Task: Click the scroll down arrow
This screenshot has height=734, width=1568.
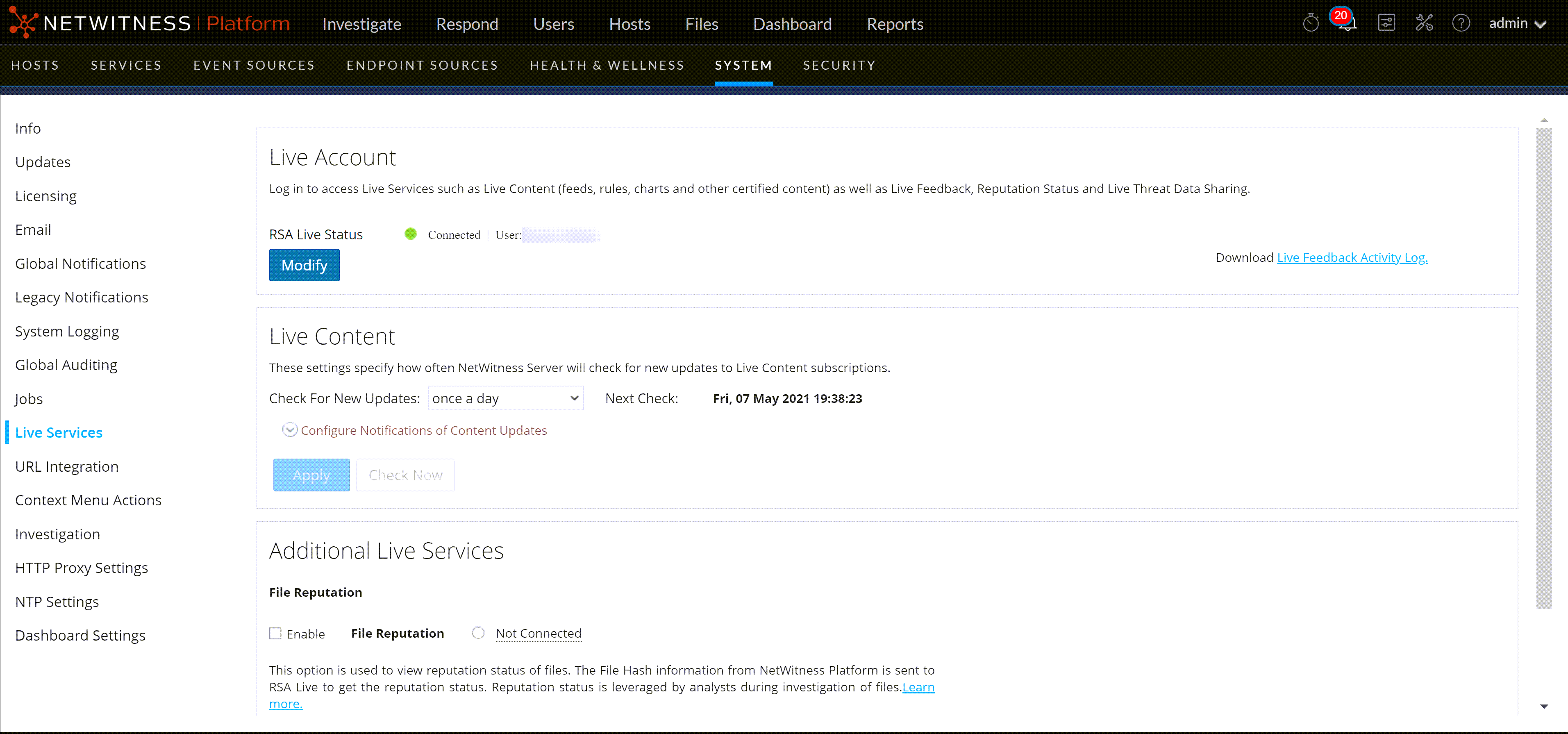Action: (x=1544, y=707)
